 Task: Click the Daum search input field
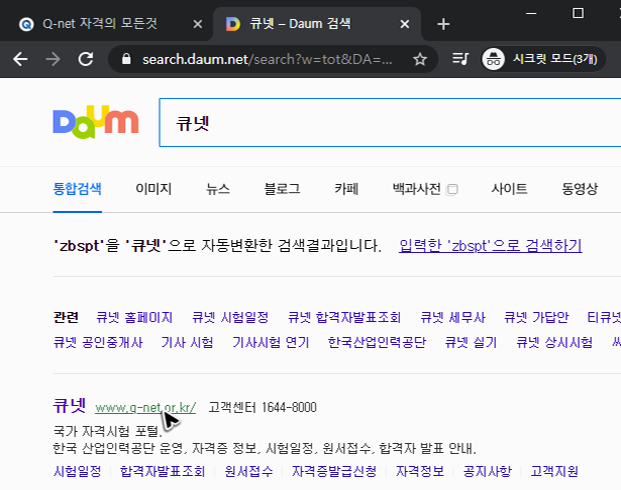click(x=390, y=122)
